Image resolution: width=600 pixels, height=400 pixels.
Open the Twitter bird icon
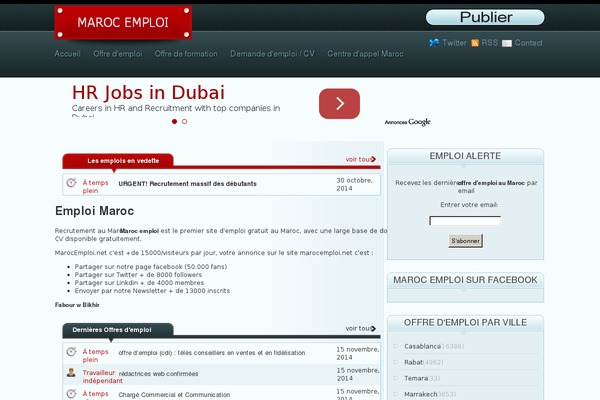434,42
